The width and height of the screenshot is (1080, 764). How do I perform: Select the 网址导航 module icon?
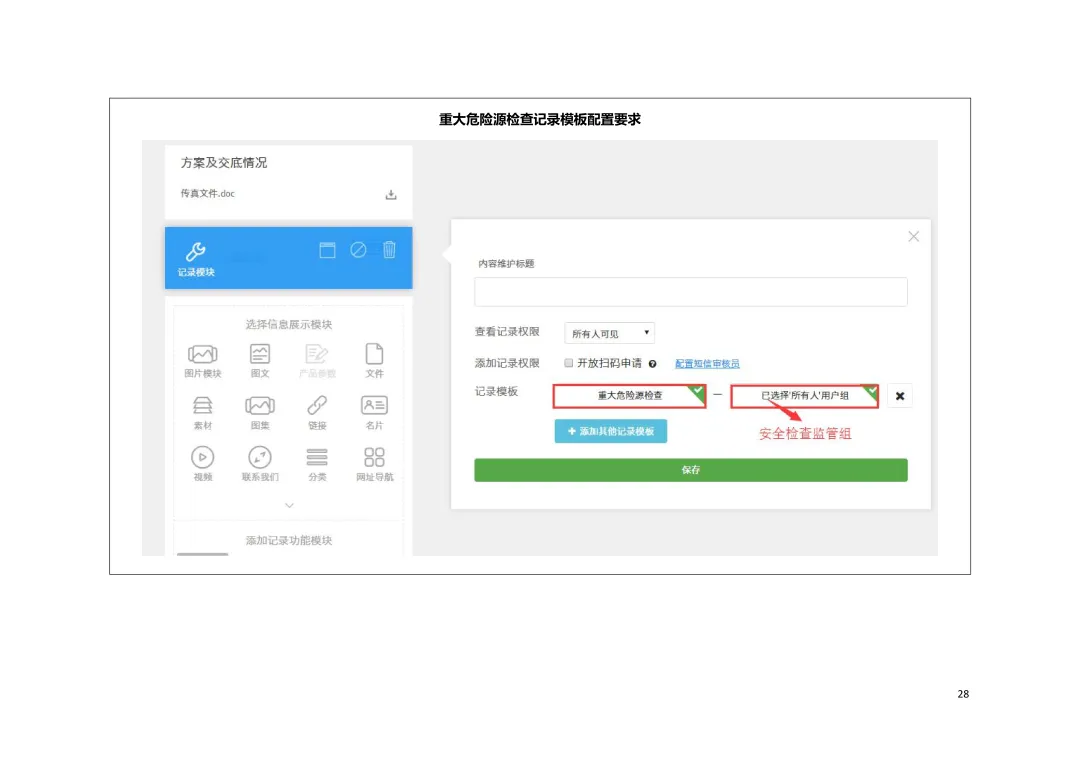point(374,457)
